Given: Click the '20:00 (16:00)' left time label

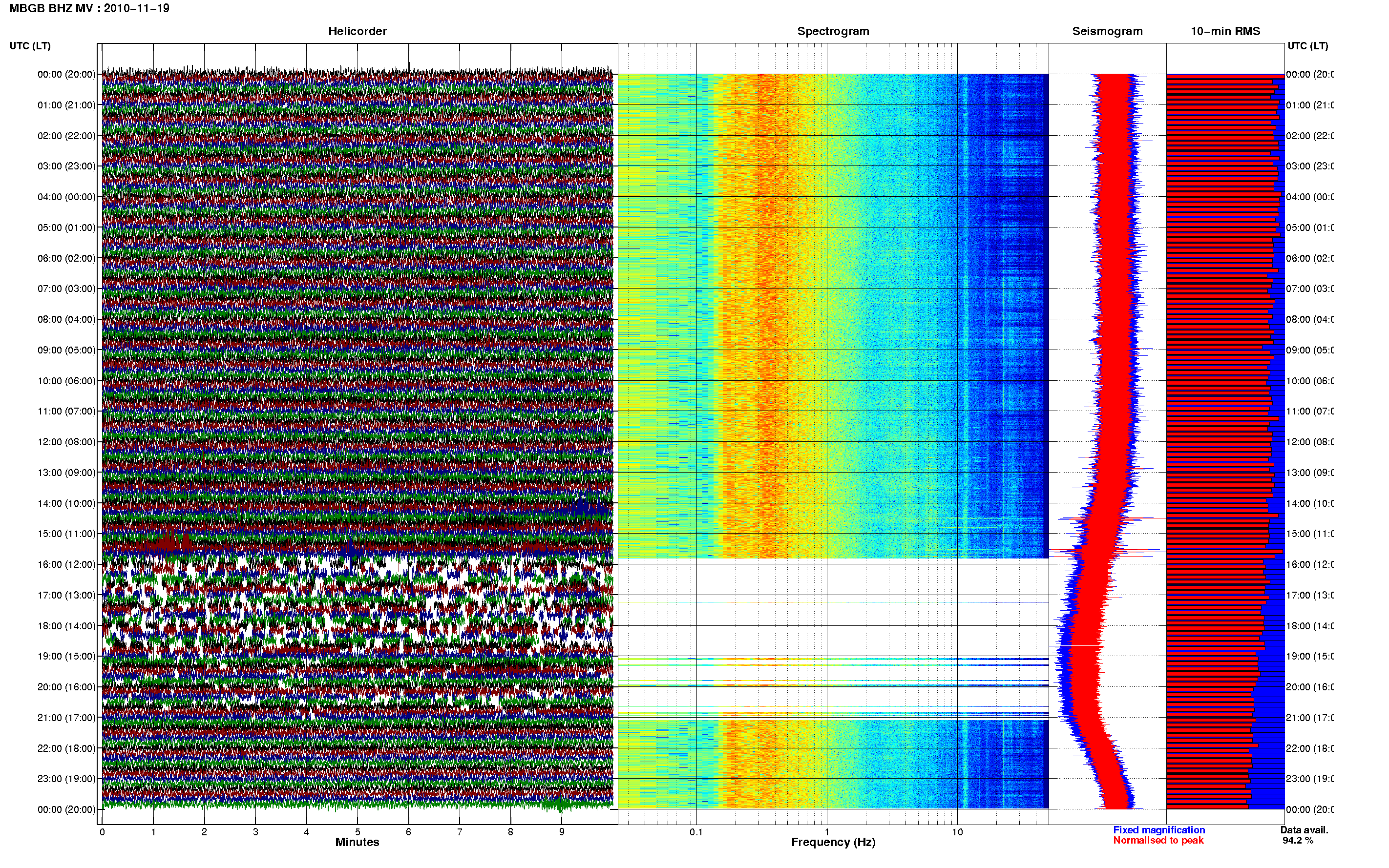Looking at the screenshot, I should [x=66, y=686].
